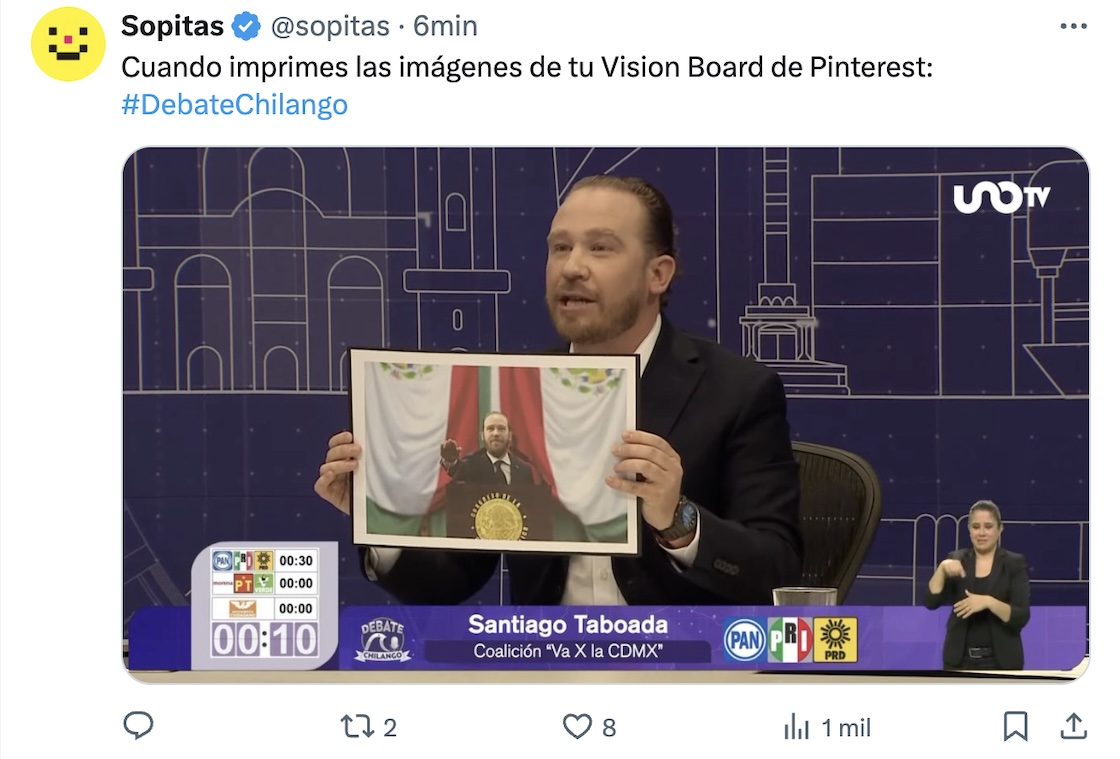Screen dimensions: 1120x759
Task: Open Sopitas yellow smiley avatar
Action: coord(68,44)
